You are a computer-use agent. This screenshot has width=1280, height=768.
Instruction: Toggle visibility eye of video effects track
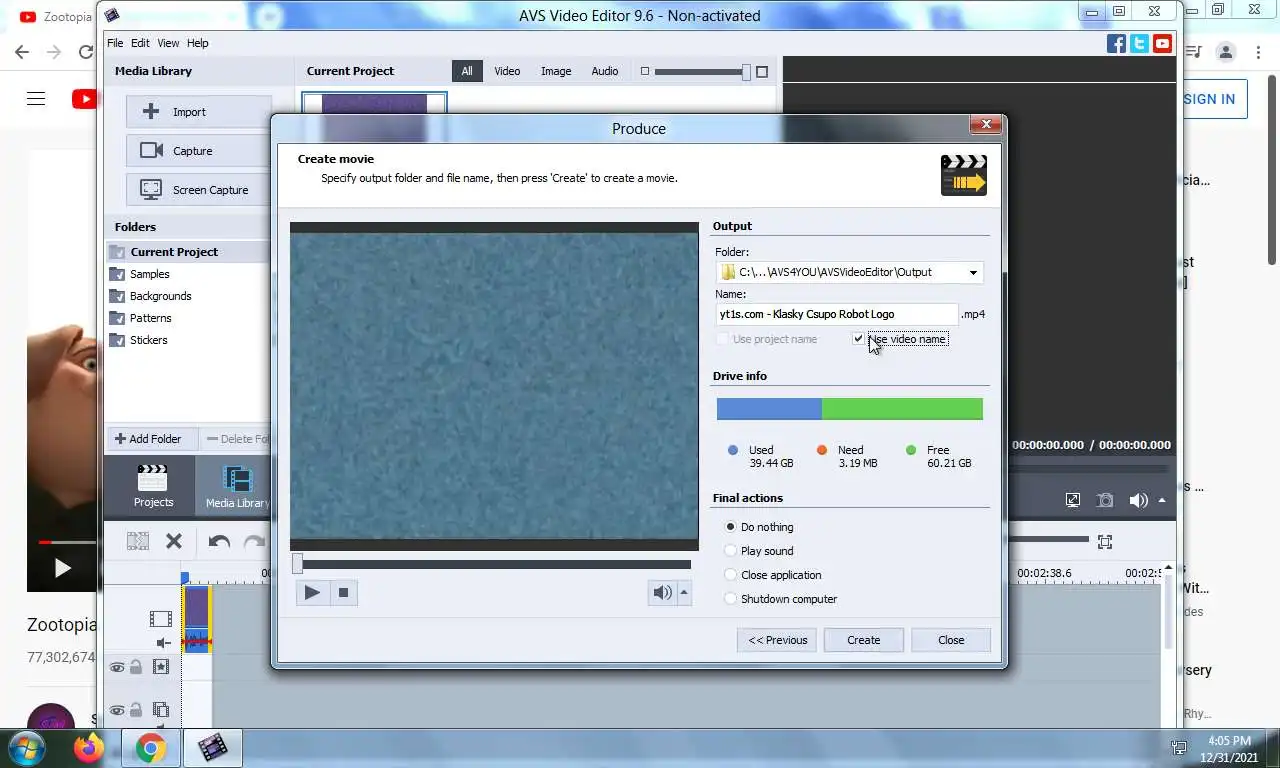117,667
